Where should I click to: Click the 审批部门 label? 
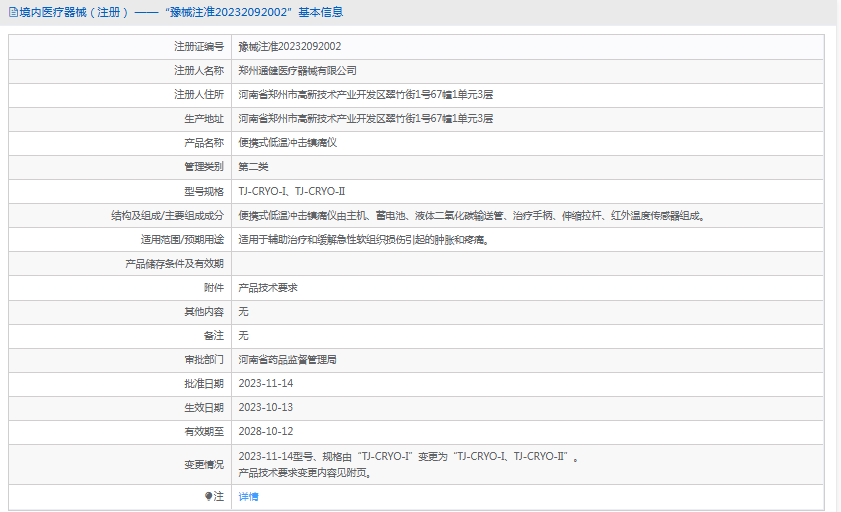click(204, 360)
